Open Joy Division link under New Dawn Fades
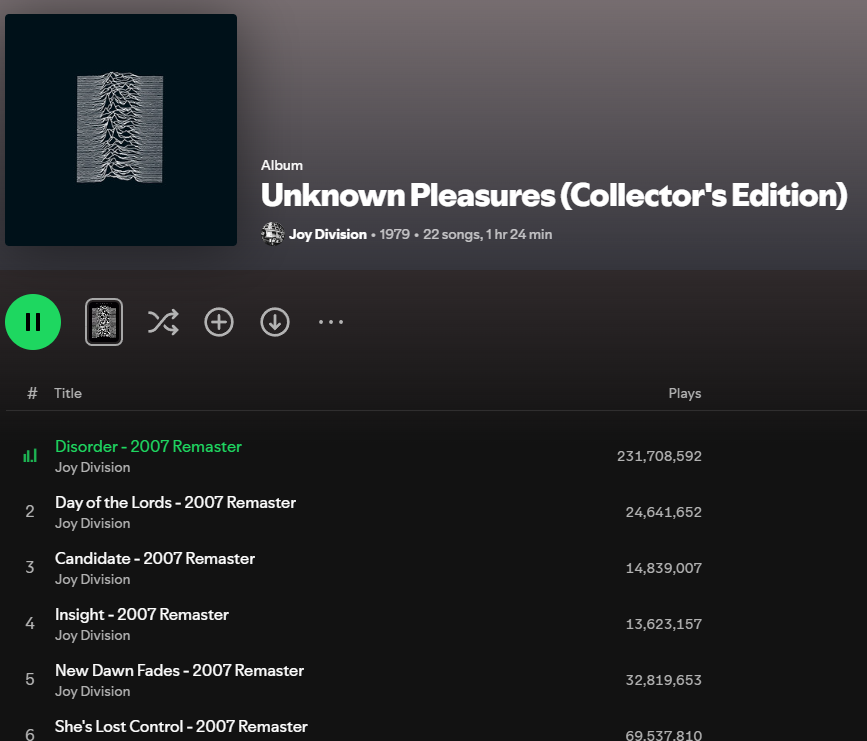The width and height of the screenshot is (867, 741). (x=92, y=691)
